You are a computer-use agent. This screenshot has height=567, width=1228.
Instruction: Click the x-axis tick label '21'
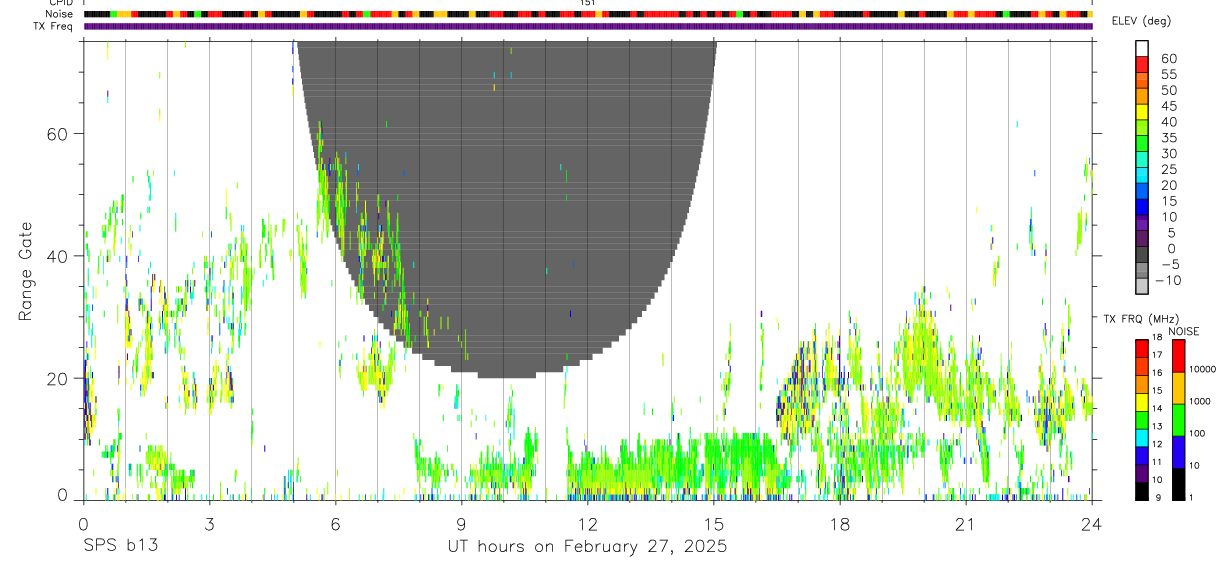(x=965, y=524)
